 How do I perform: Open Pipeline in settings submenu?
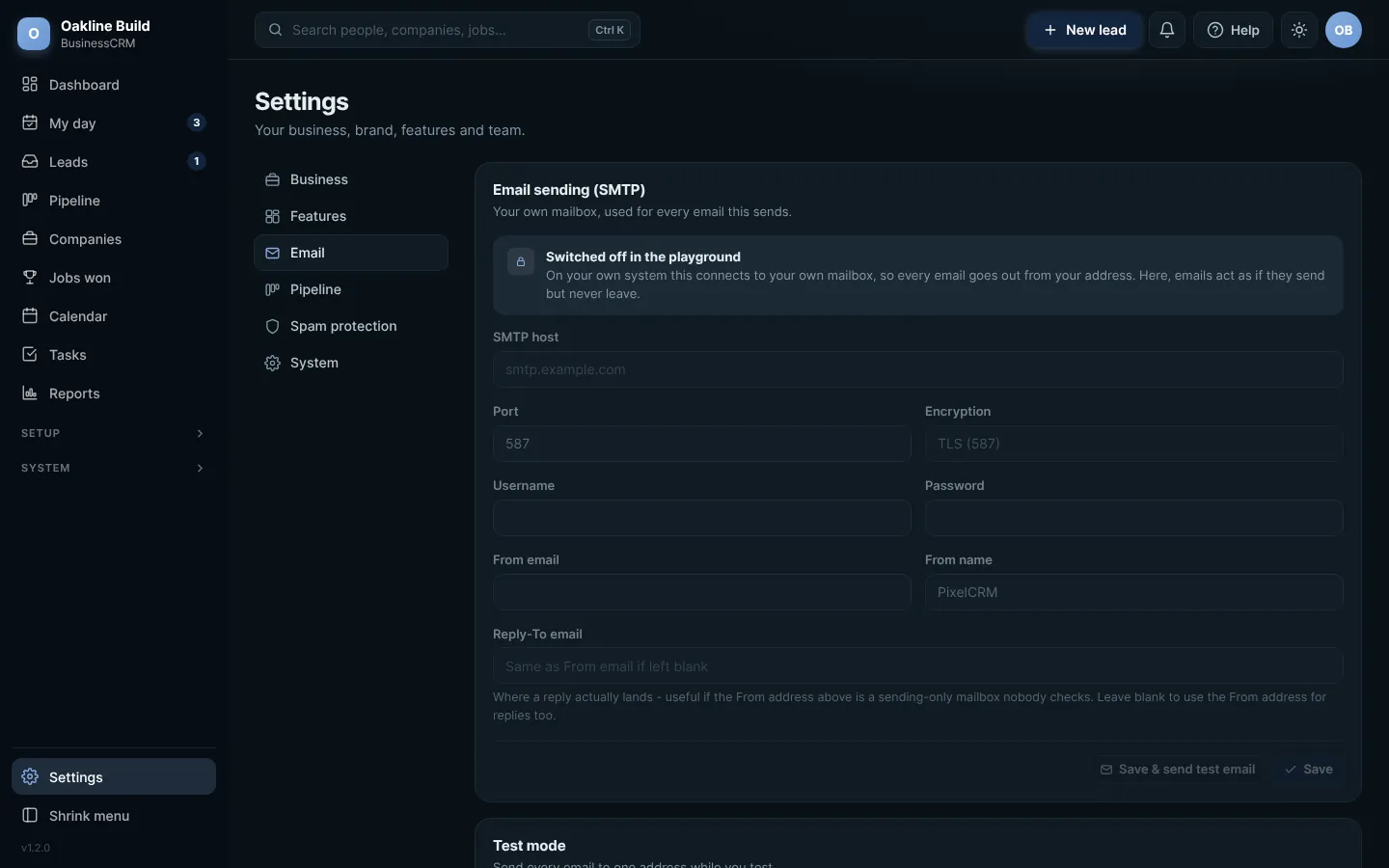click(351, 289)
